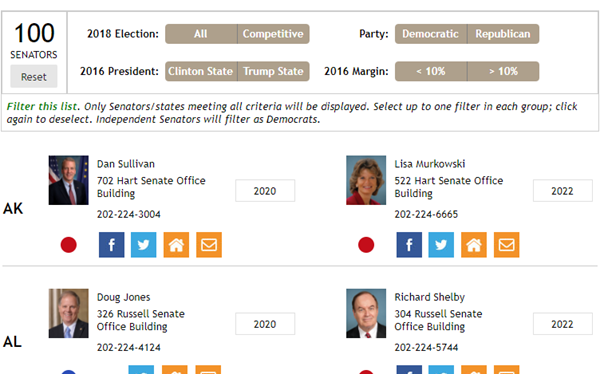Select the Clinton State filter
600x374 pixels.
[201, 71]
